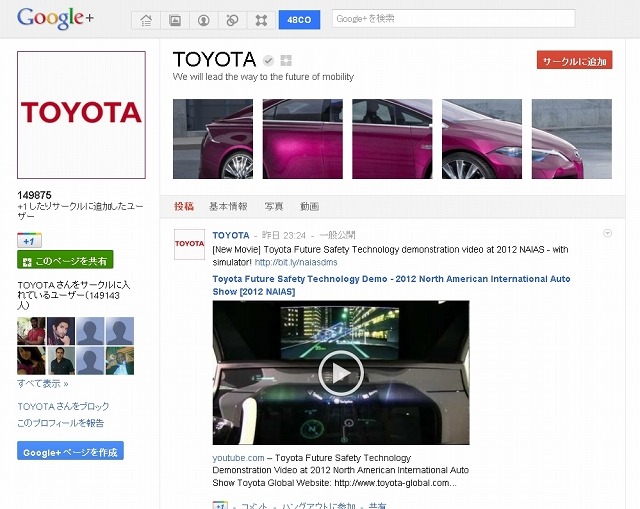The height and width of the screenshot is (509, 640).
Task: Play the Toyota safety demo video
Action: 341,373
